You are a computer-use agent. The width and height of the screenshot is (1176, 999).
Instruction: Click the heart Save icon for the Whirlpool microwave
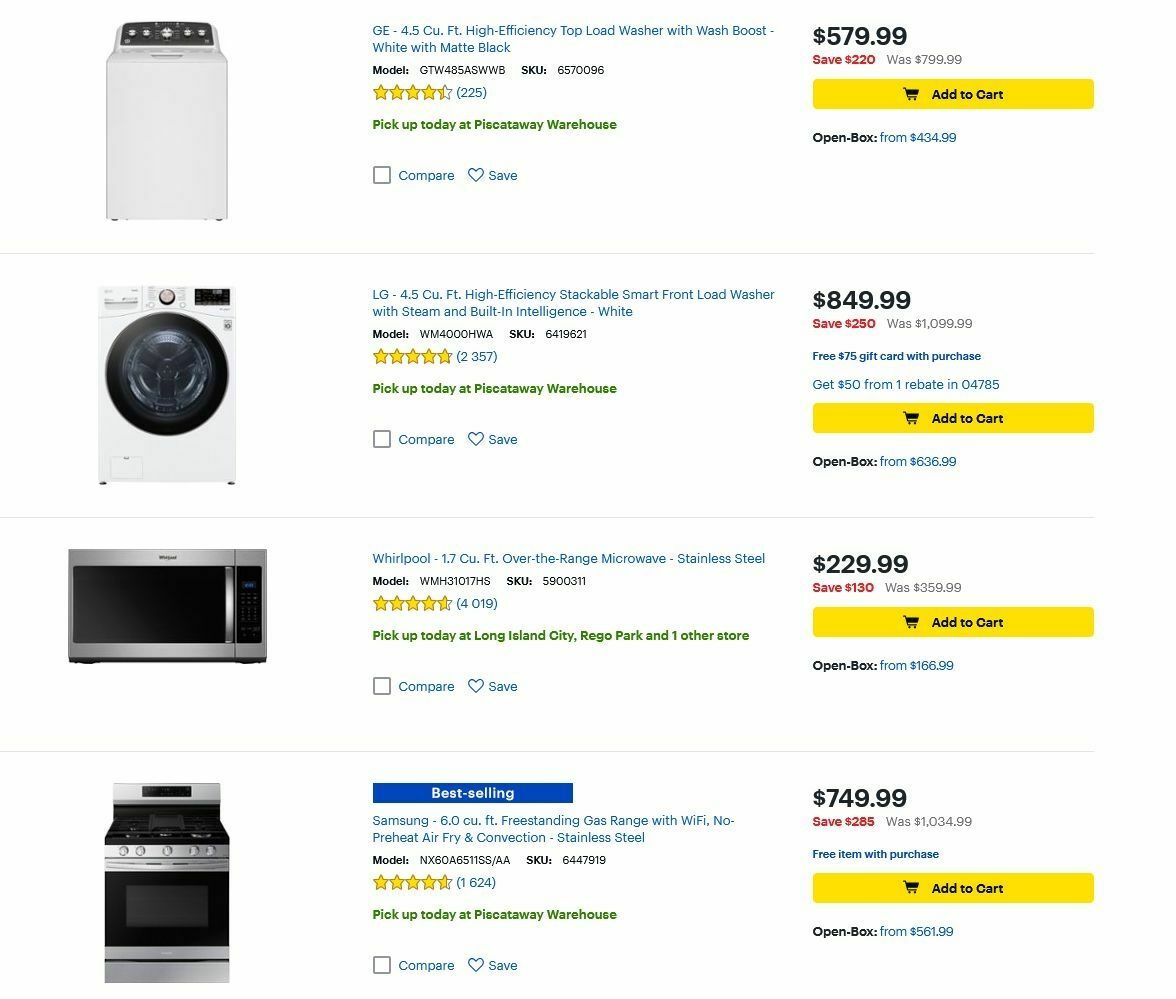(476, 686)
